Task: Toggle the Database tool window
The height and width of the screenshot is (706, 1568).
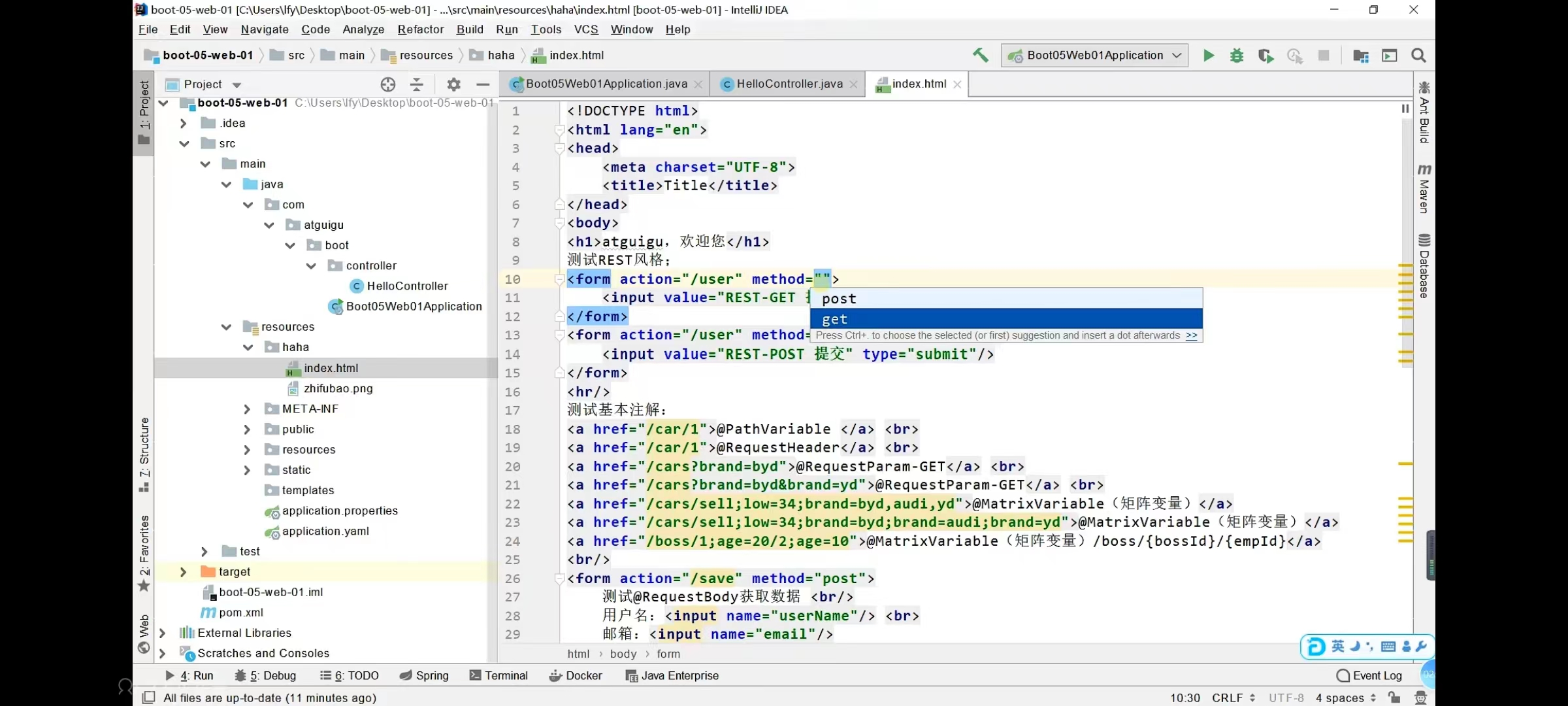Action: (1424, 267)
